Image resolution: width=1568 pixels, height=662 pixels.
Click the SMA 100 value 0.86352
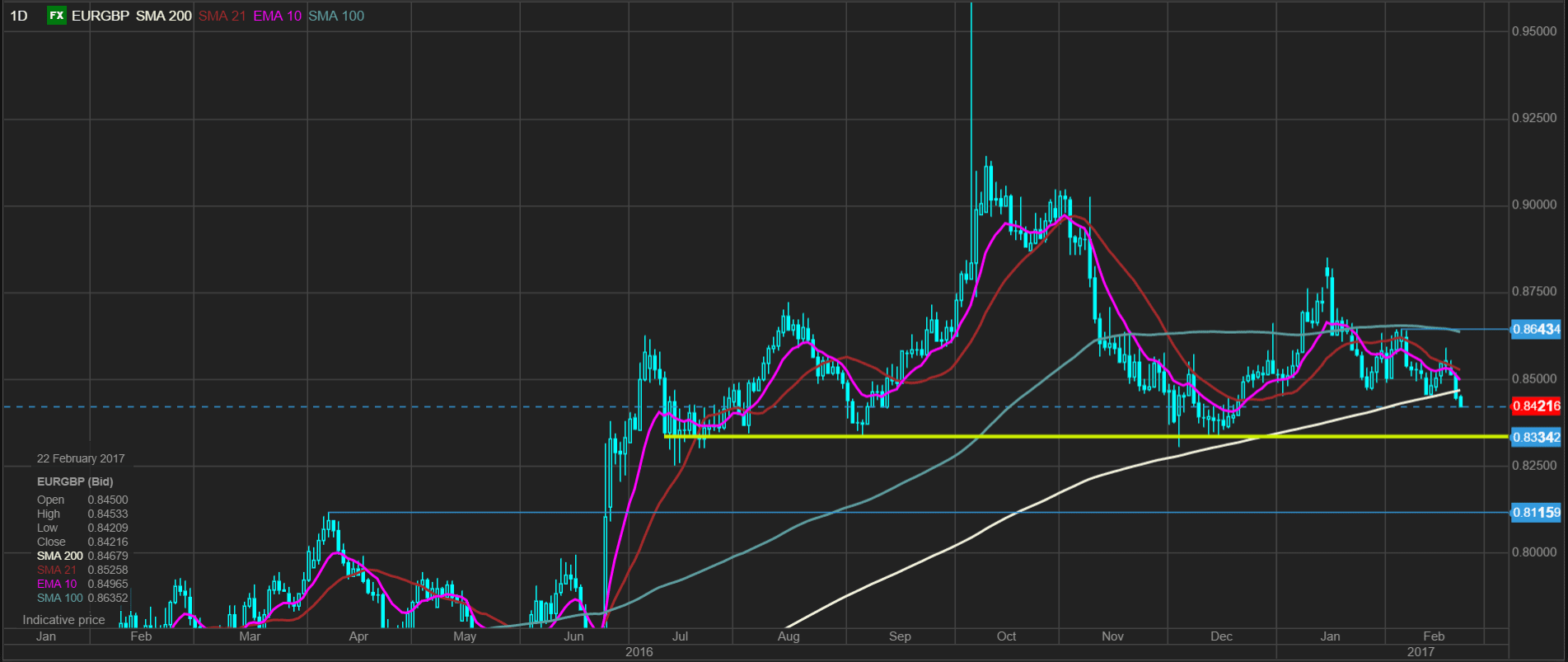click(x=108, y=598)
